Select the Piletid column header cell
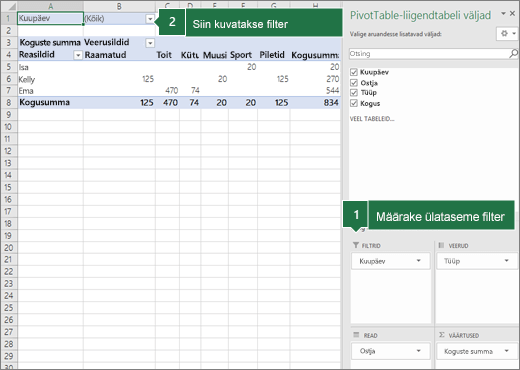 [x=274, y=55]
